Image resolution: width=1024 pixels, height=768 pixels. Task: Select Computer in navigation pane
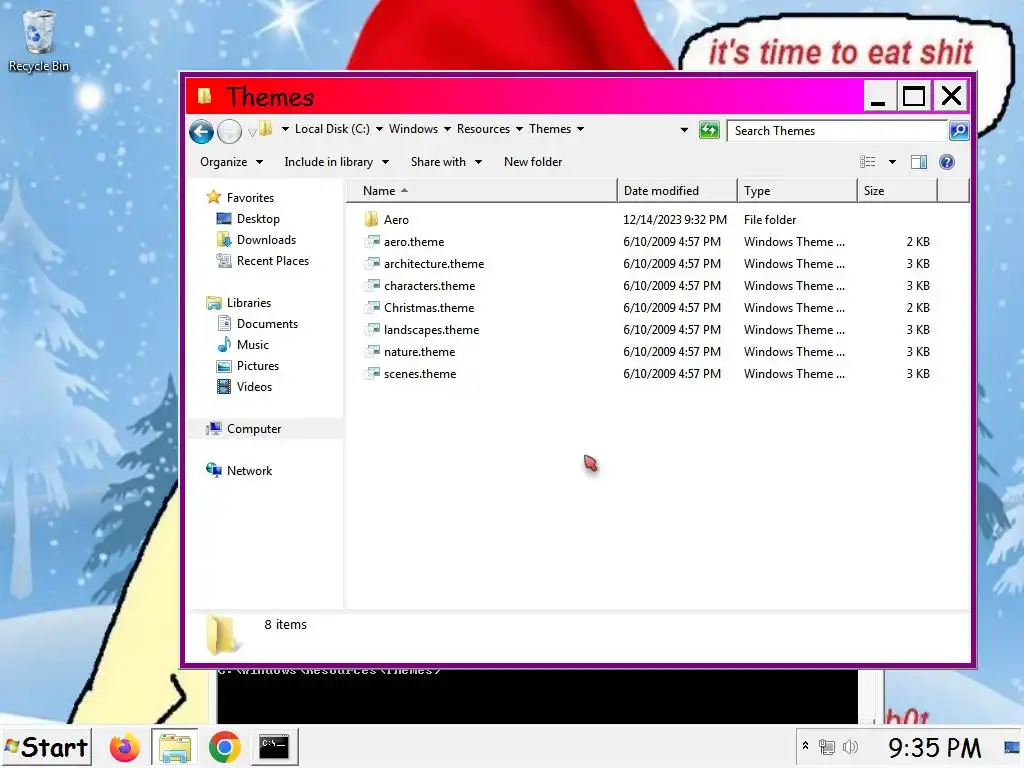[243, 428]
